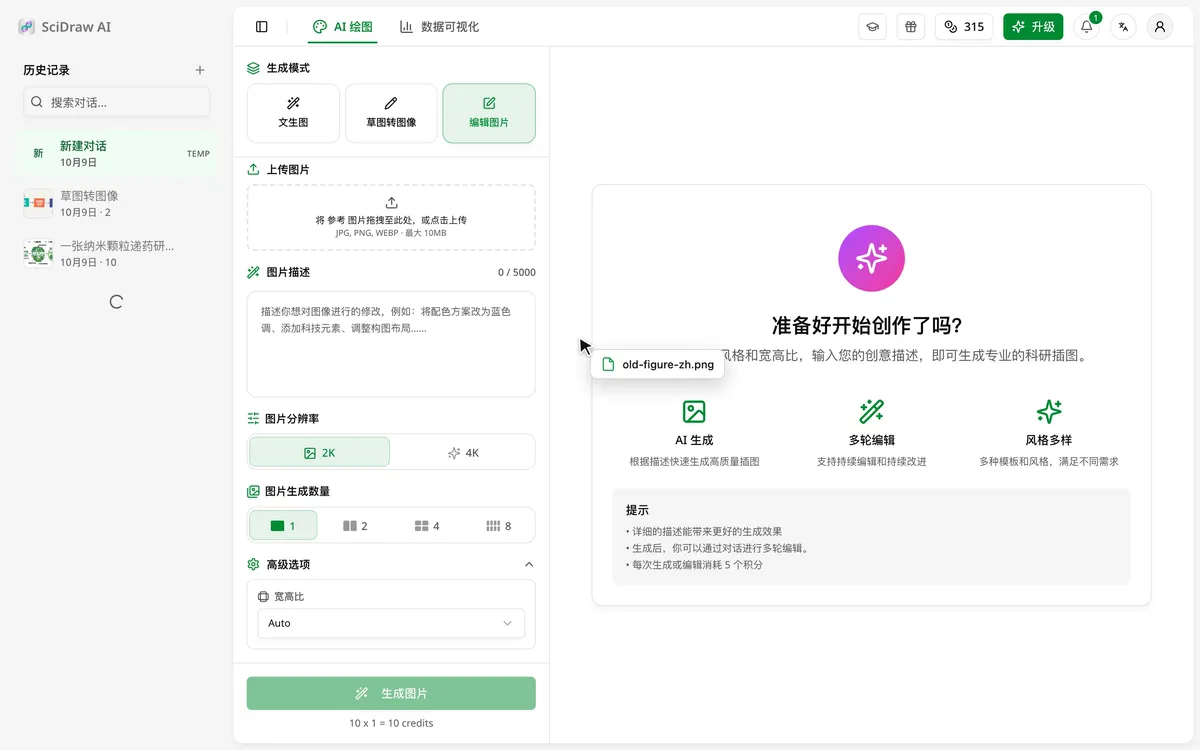This screenshot has width=1200, height=750.
Task: Click the pink sparkle circle icon
Action: (871, 258)
